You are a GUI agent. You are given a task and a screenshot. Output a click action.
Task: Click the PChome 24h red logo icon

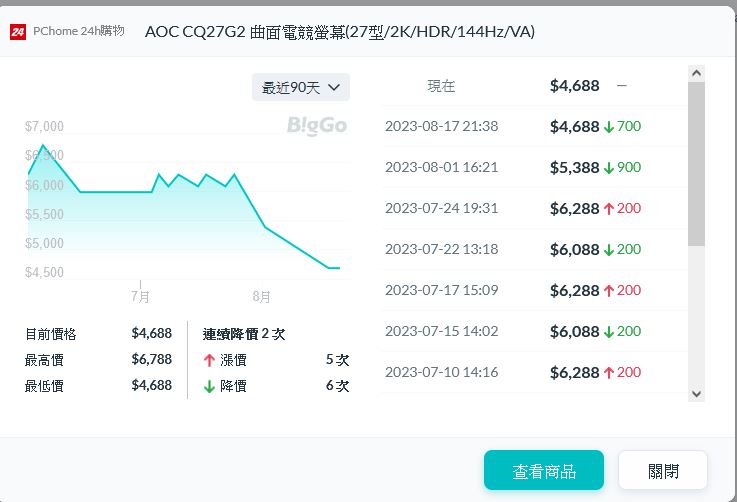[x=18, y=33]
